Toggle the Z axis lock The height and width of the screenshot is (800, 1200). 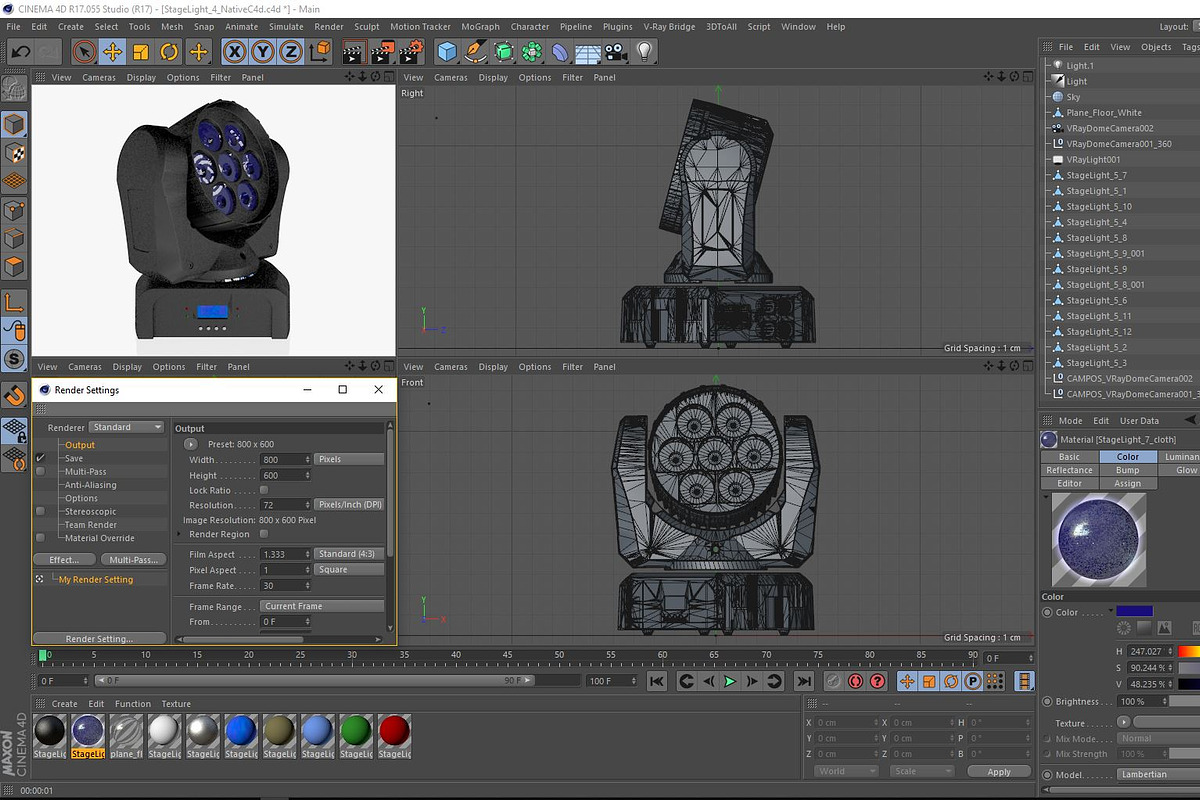291,51
